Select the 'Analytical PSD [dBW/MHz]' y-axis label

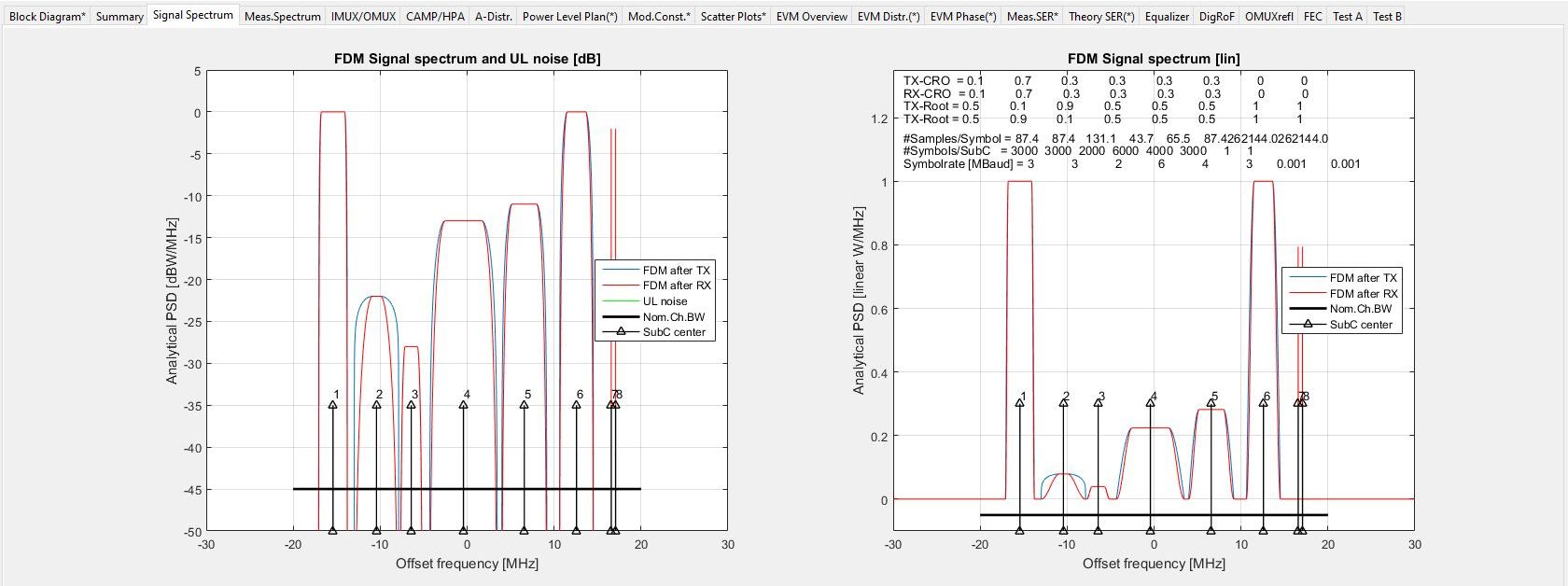pyautogui.click(x=172, y=300)
